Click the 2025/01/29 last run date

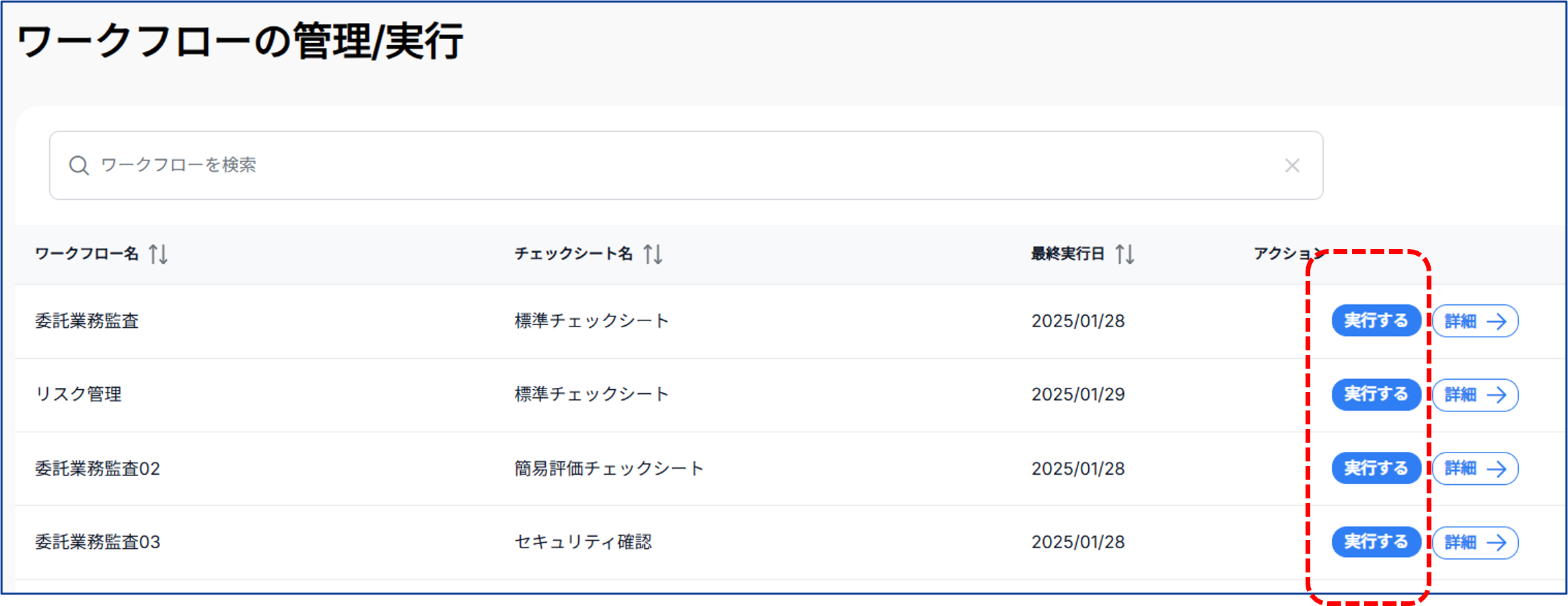[x=1078, y=395]
